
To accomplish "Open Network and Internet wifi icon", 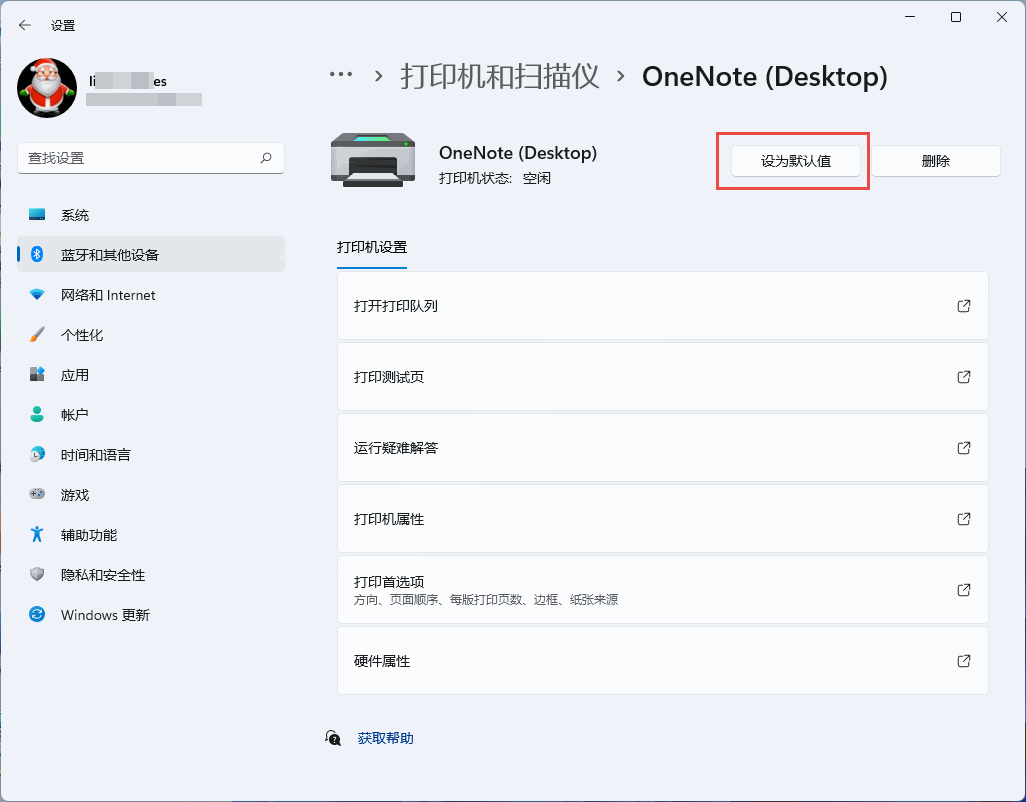I will (37, 294).
